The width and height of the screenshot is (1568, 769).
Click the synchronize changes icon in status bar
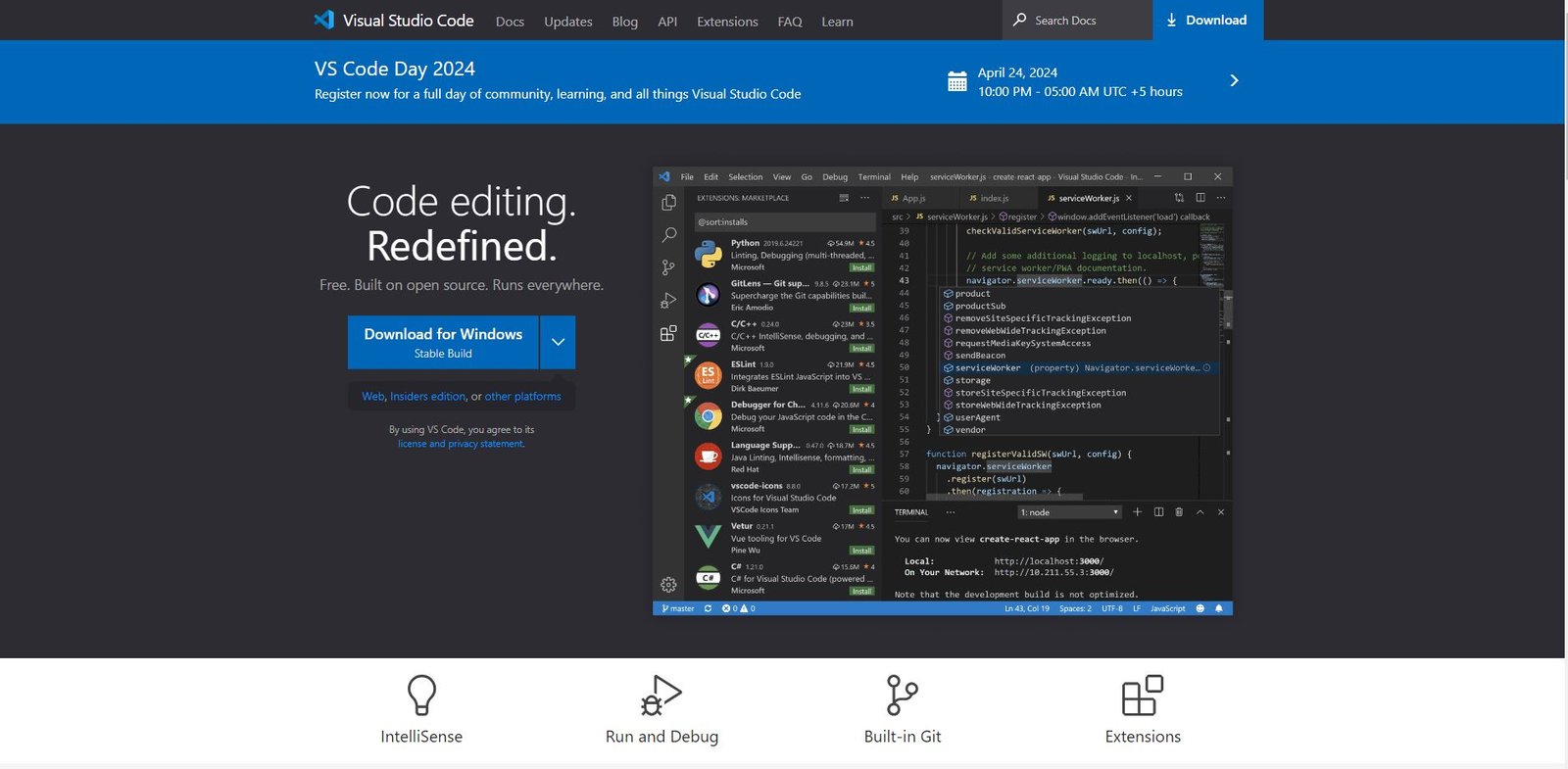[x=709, y=608]
